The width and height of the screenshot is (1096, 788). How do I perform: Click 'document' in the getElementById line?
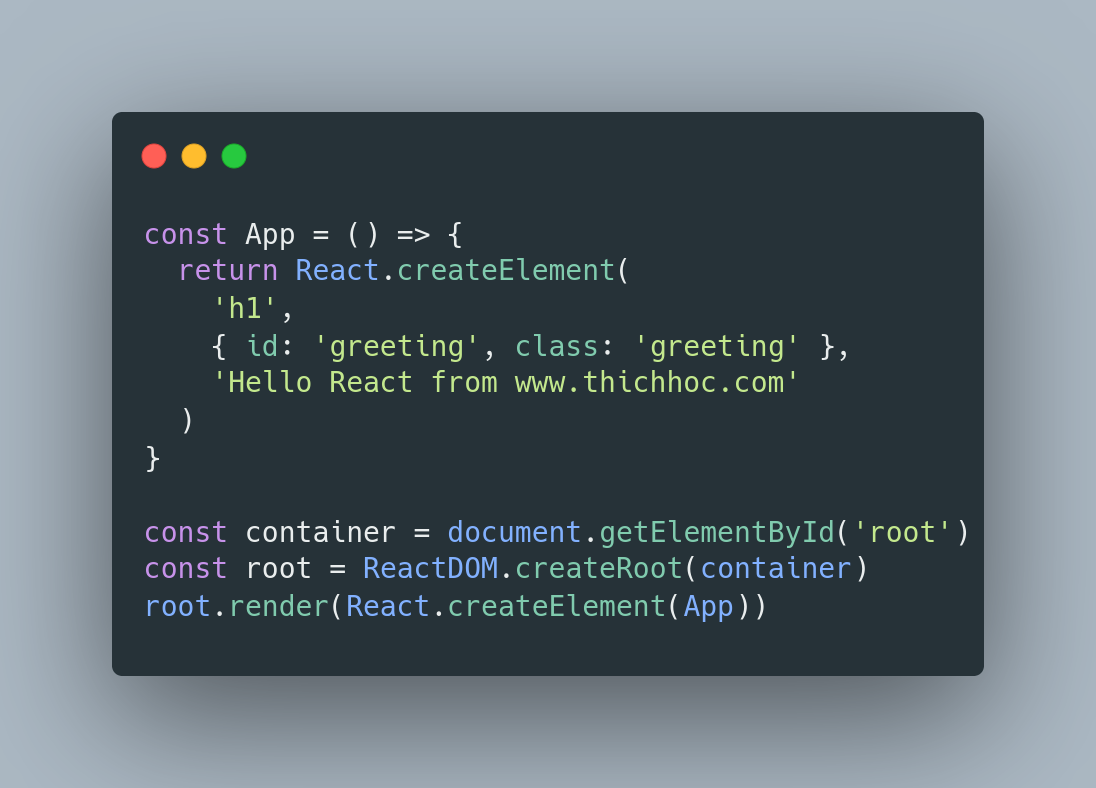[514, 533]
